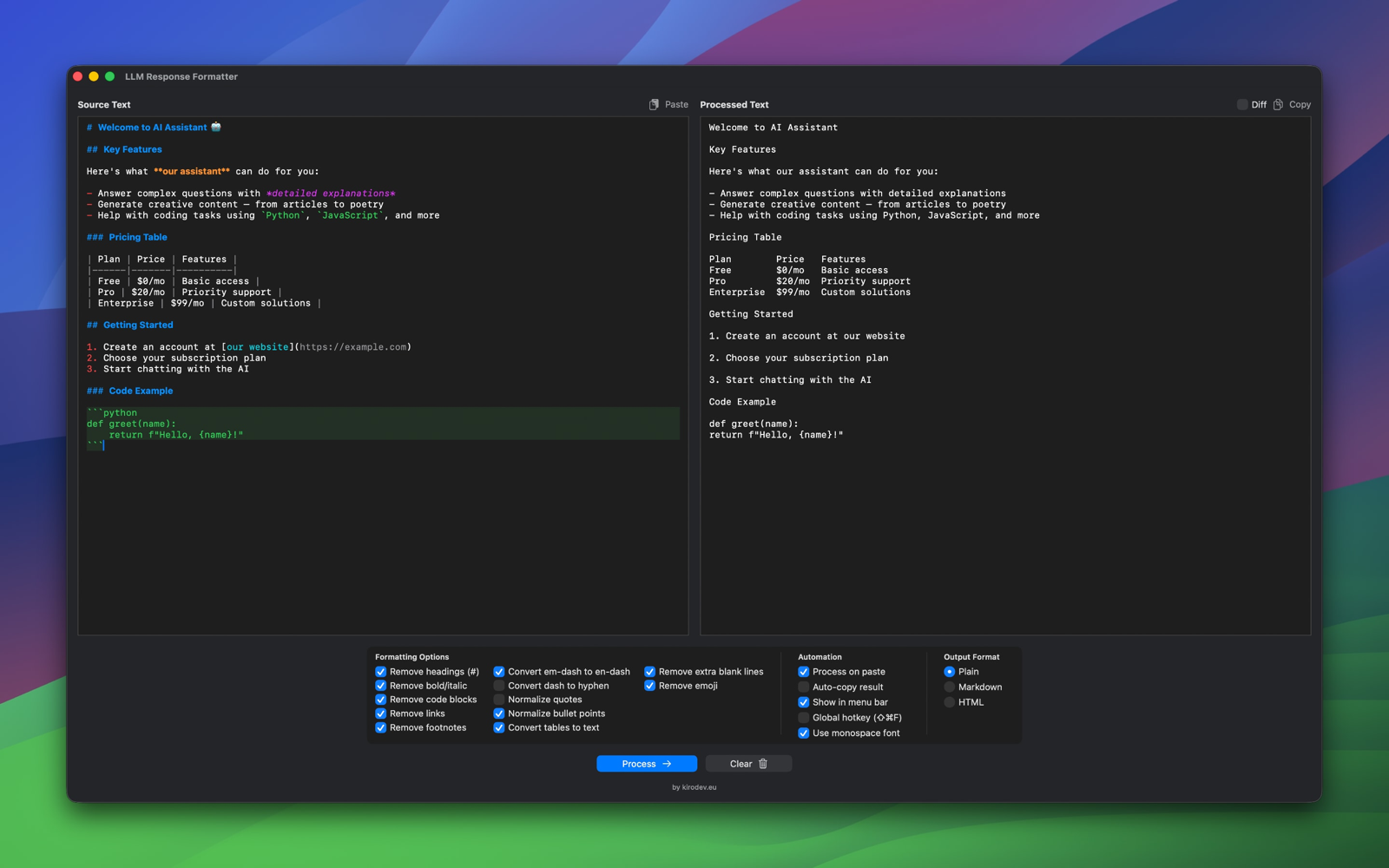Disable Remove headings (#) option
The image size is (1389, 868).
coord(380,671)
